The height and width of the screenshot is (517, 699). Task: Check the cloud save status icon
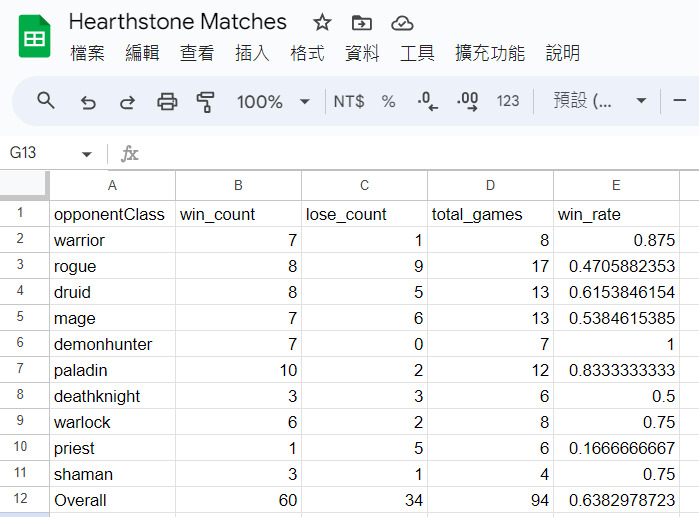pos(402,23)
